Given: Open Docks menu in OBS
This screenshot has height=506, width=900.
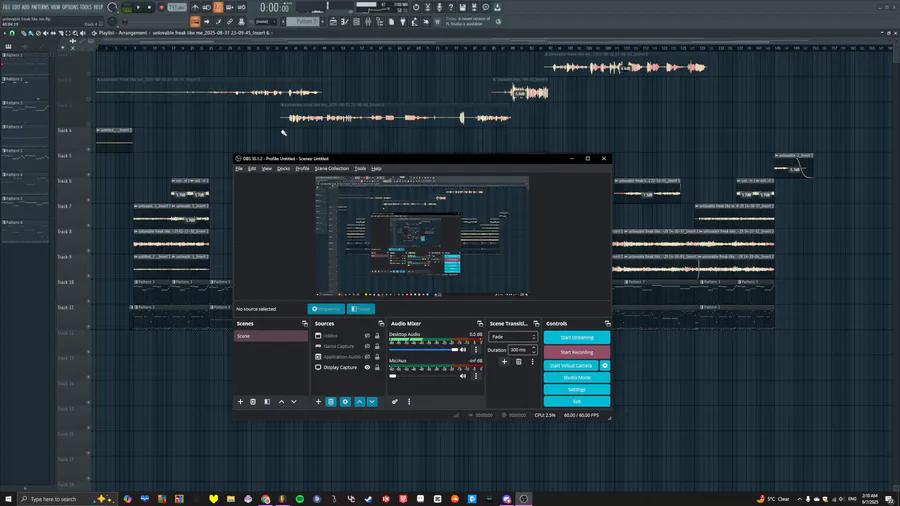Looking at the screenshot, I should (284, 169).
